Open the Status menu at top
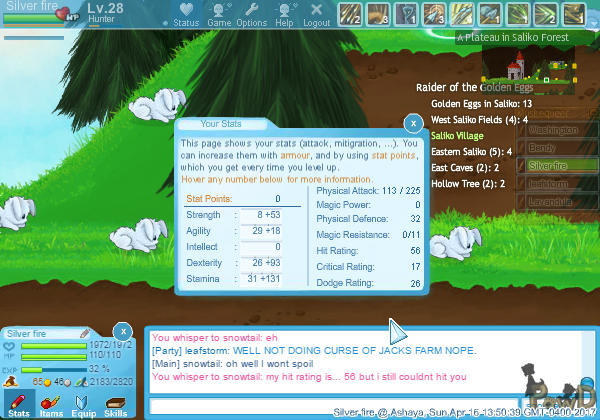 (x=185, y=15)
